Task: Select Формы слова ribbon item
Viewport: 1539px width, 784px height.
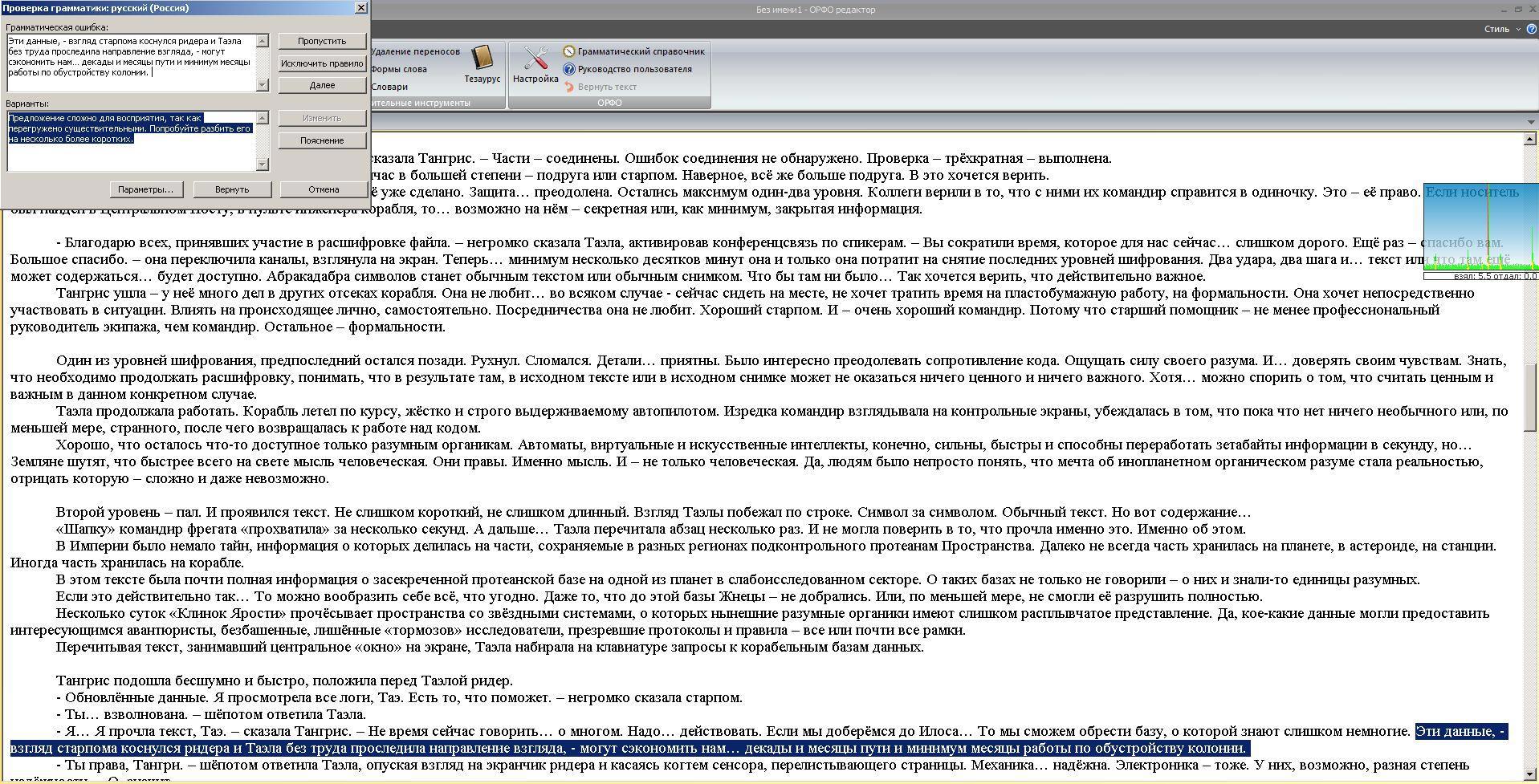Action: [x=399, y=69]
